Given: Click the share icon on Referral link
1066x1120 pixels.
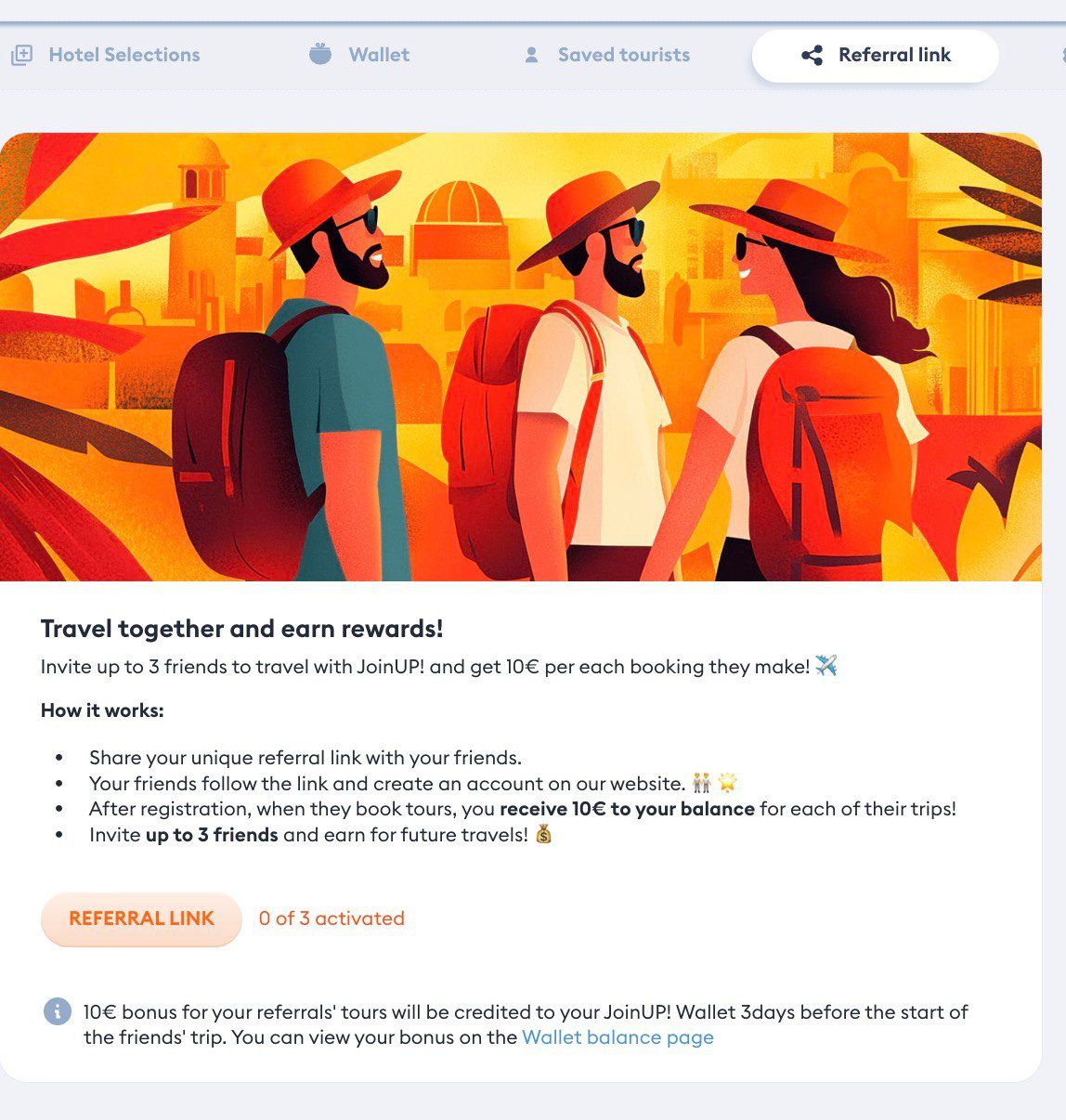Looking at the screenshot, I should (x=812, y=56).
